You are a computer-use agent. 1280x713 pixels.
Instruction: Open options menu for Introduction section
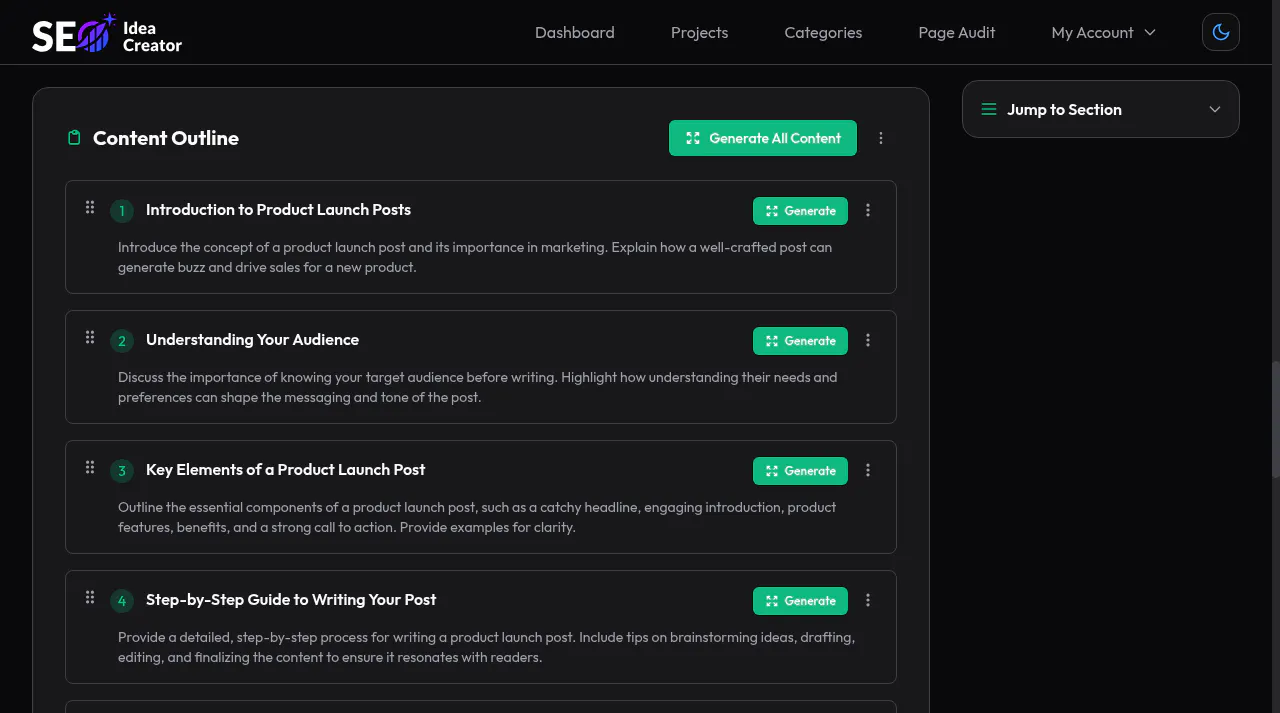(x=868, y=210)
